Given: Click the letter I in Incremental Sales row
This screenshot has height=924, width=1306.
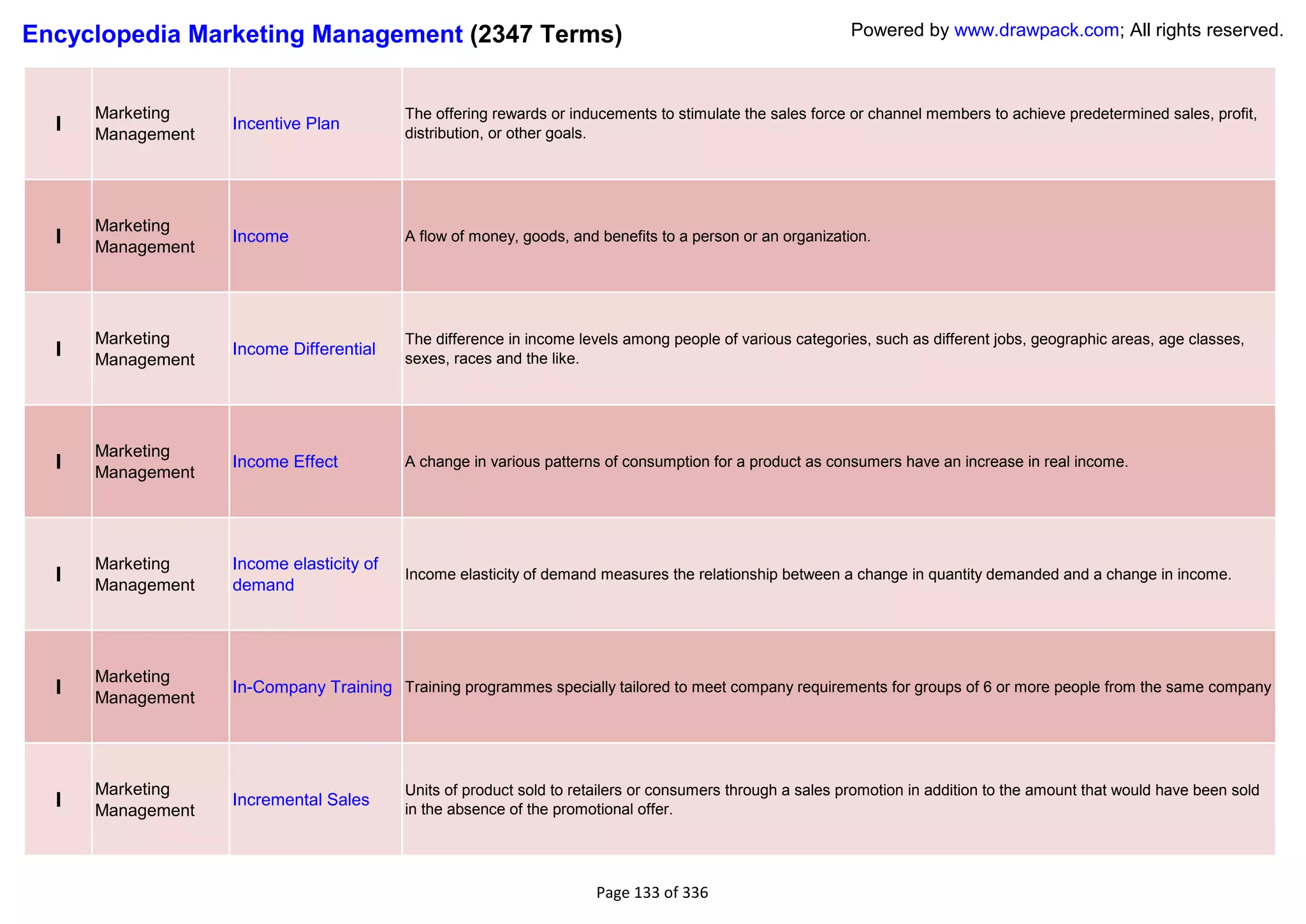Looking at the screenshot, I should pos(59,800).
